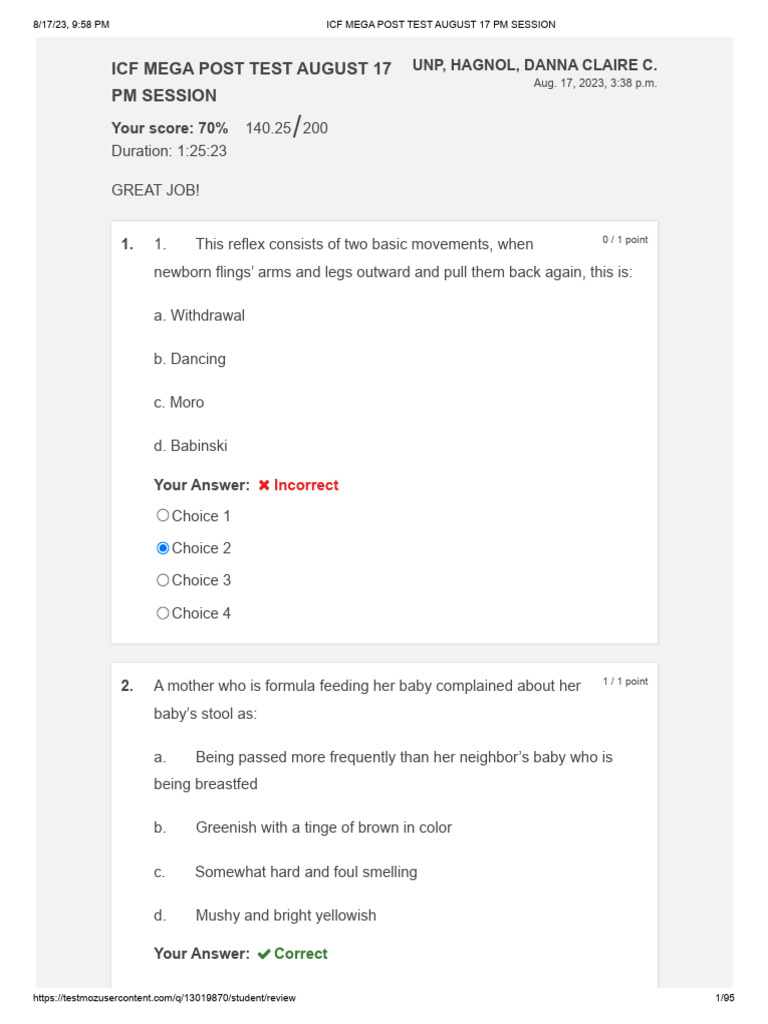Viewport: 768px width, 1024px height.
Task: Select the Choice 1 radio button
Action: tap(163, 516)
